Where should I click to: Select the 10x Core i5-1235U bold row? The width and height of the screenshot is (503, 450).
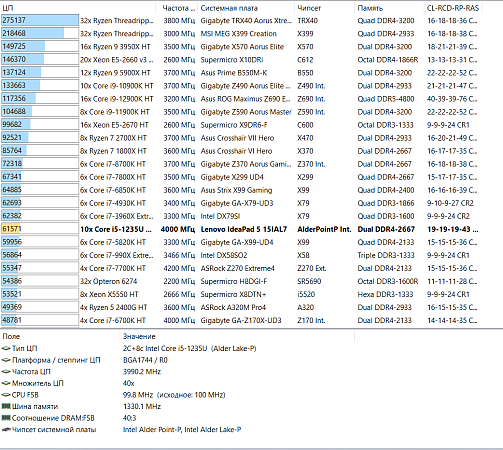241,229
